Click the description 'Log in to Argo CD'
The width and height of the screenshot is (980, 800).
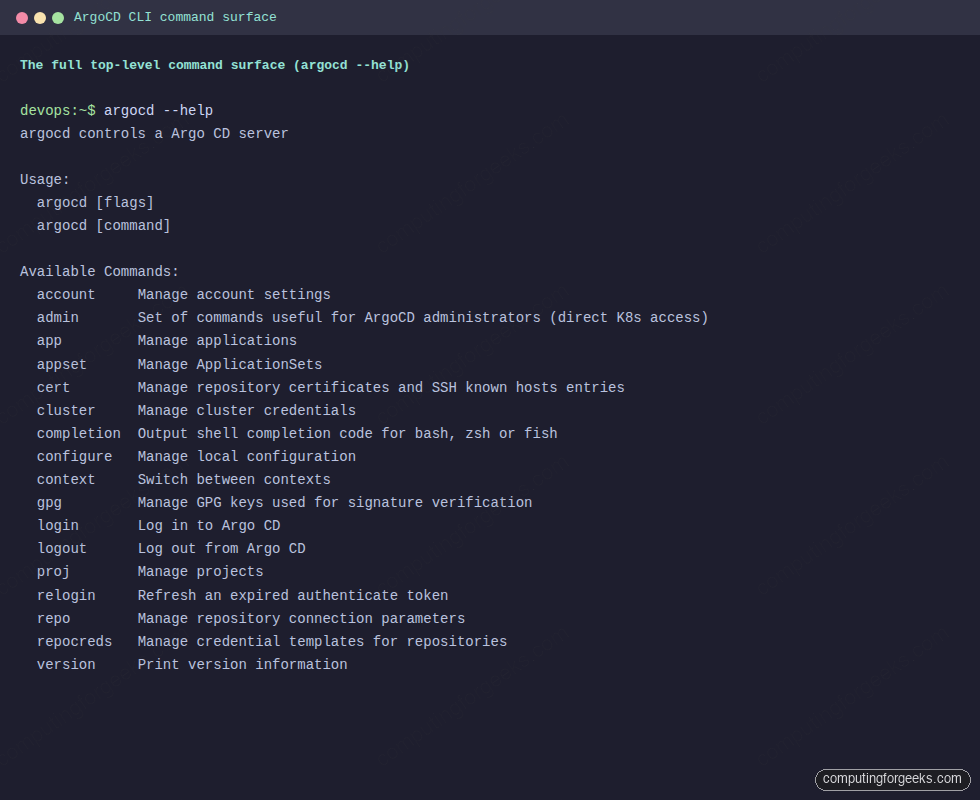click(209, 526)
